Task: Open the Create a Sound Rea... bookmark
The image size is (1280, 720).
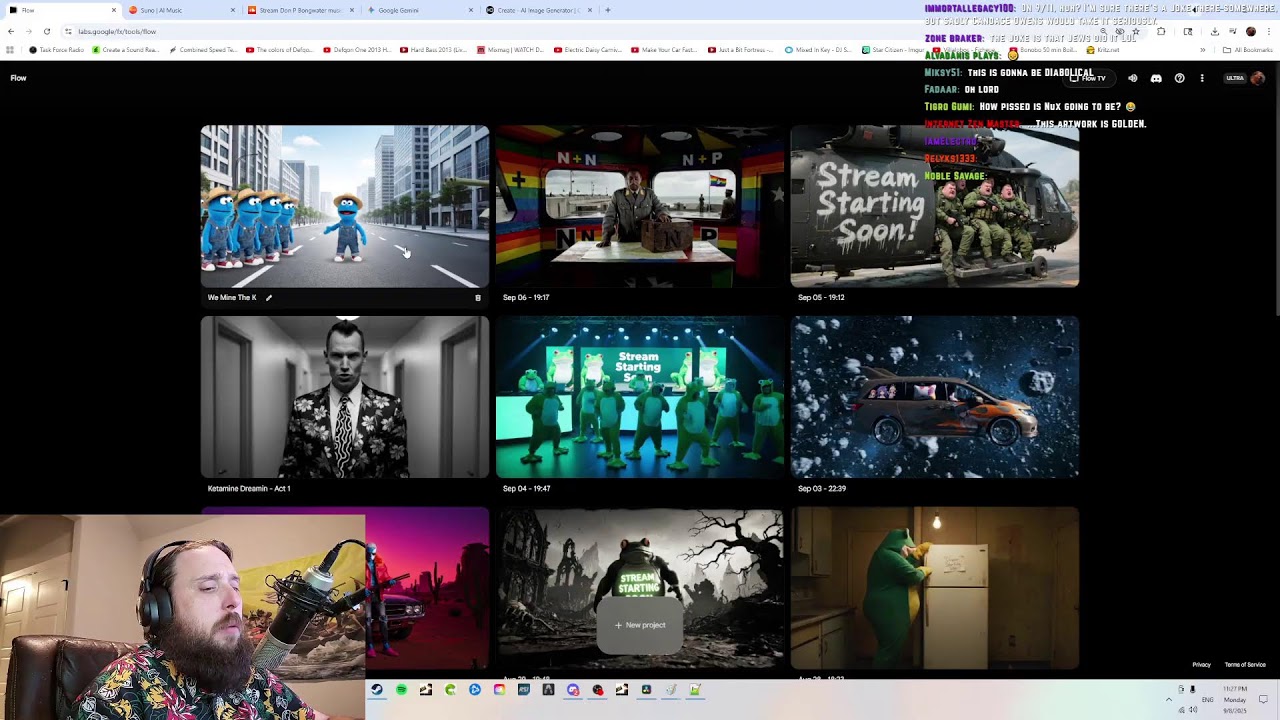Action: coord(126,50)
